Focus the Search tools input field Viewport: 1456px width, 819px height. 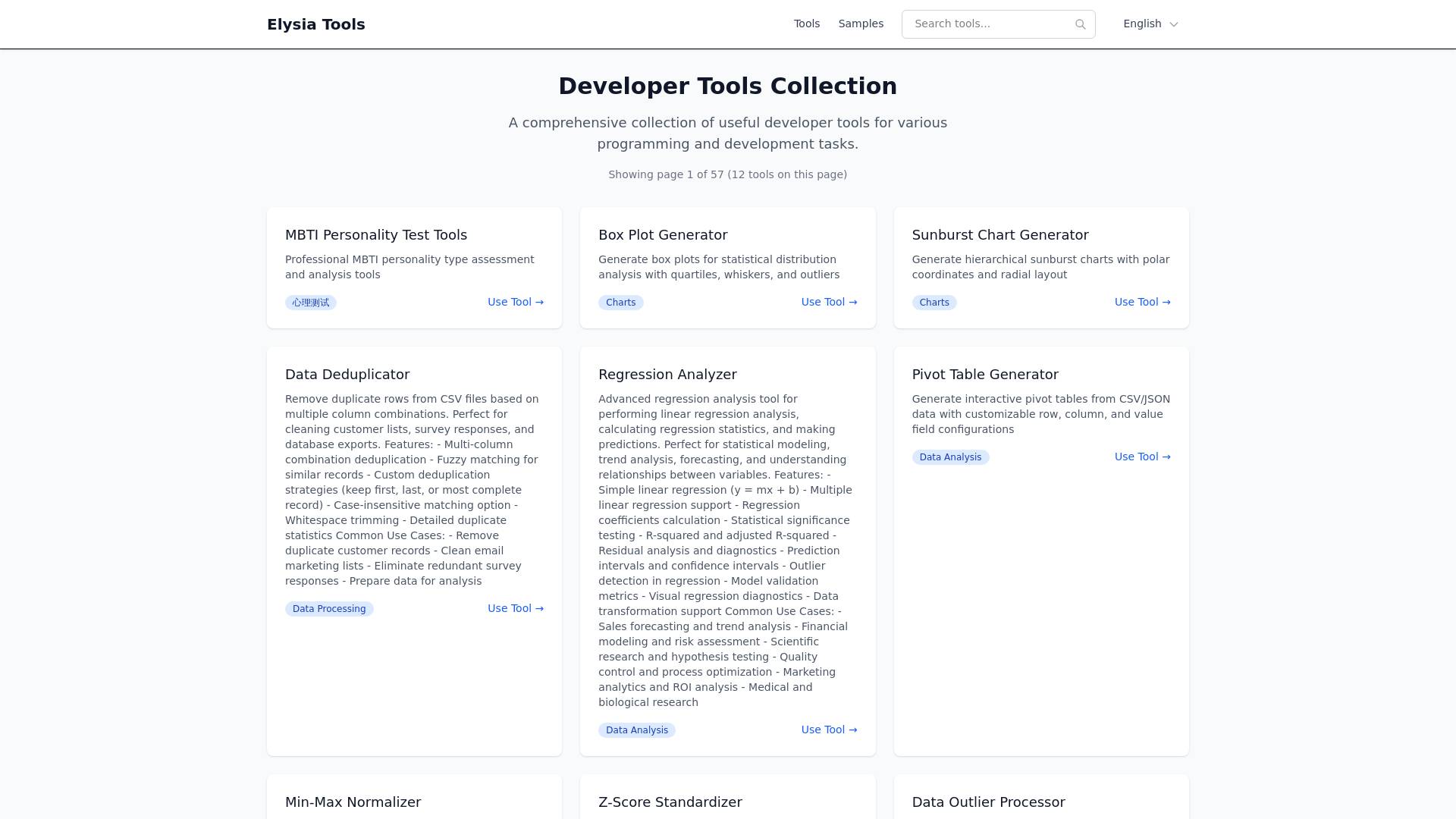[x=998, y=24]
